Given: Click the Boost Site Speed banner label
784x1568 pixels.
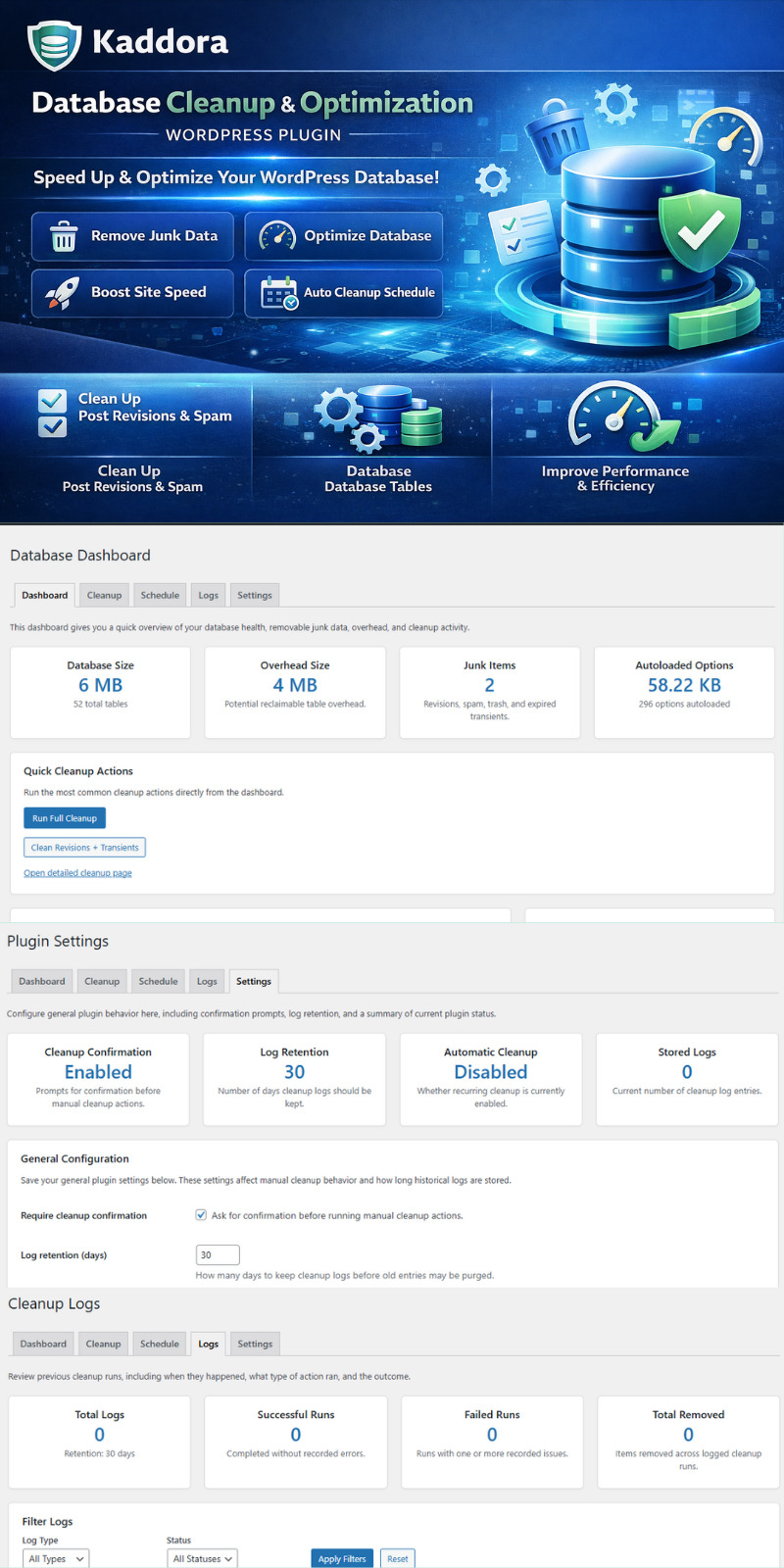Looking at the screenshot, I should point(148,292).
